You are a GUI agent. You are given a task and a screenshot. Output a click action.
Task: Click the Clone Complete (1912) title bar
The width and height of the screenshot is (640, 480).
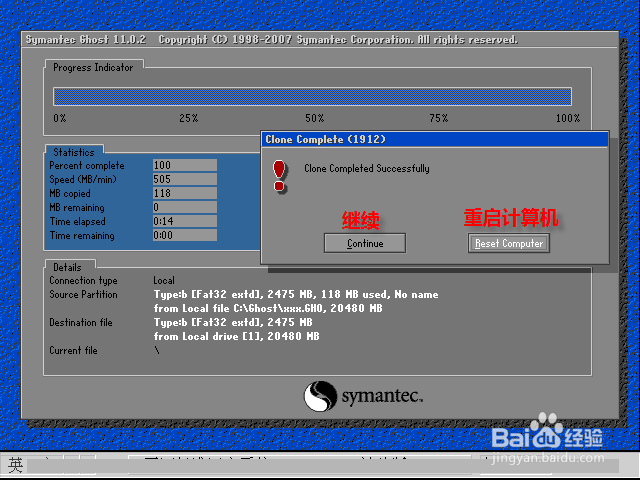click(x=435, y=140)
